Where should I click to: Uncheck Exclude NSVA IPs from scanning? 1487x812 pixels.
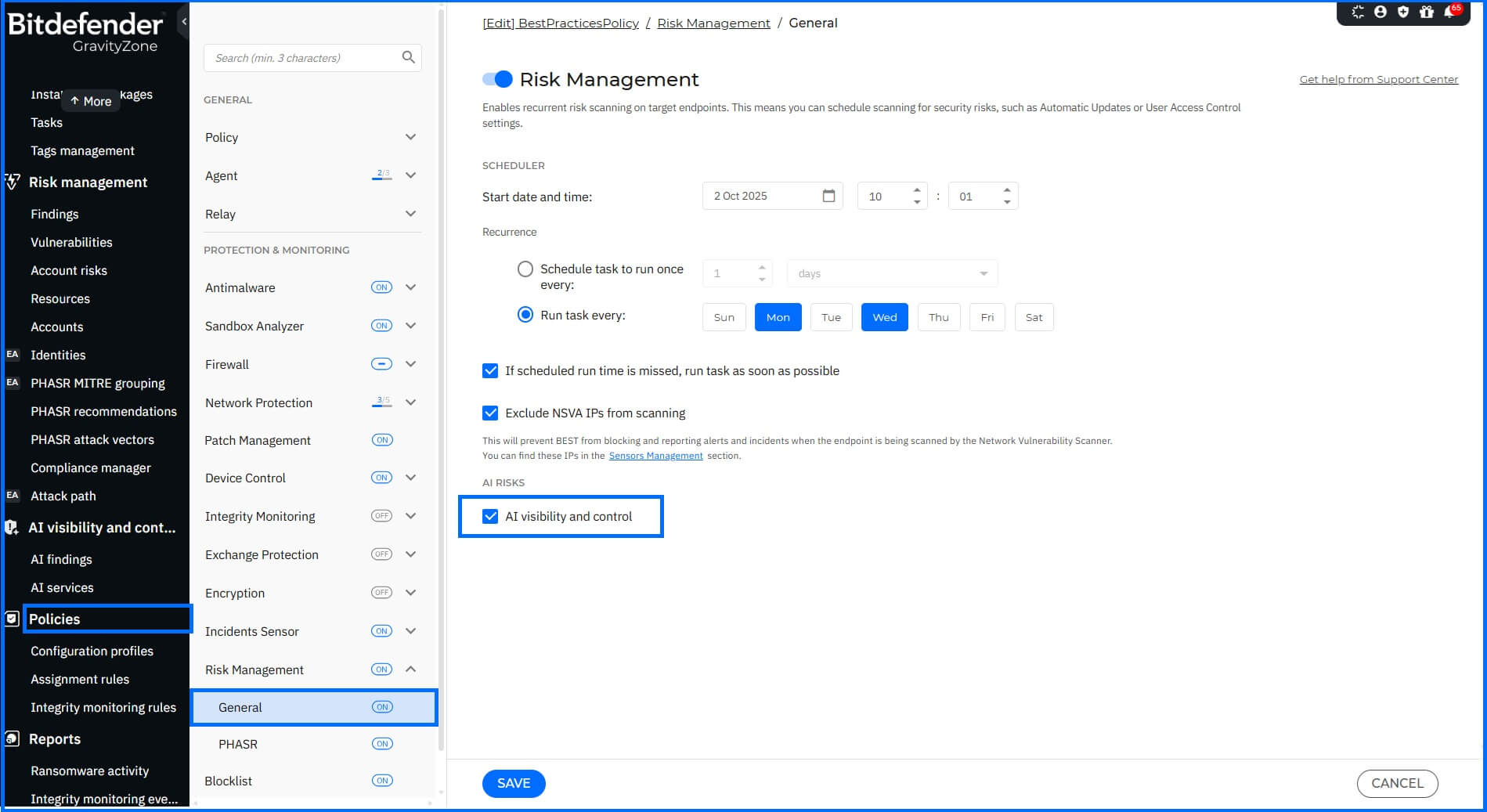click(x=490, y=413)
